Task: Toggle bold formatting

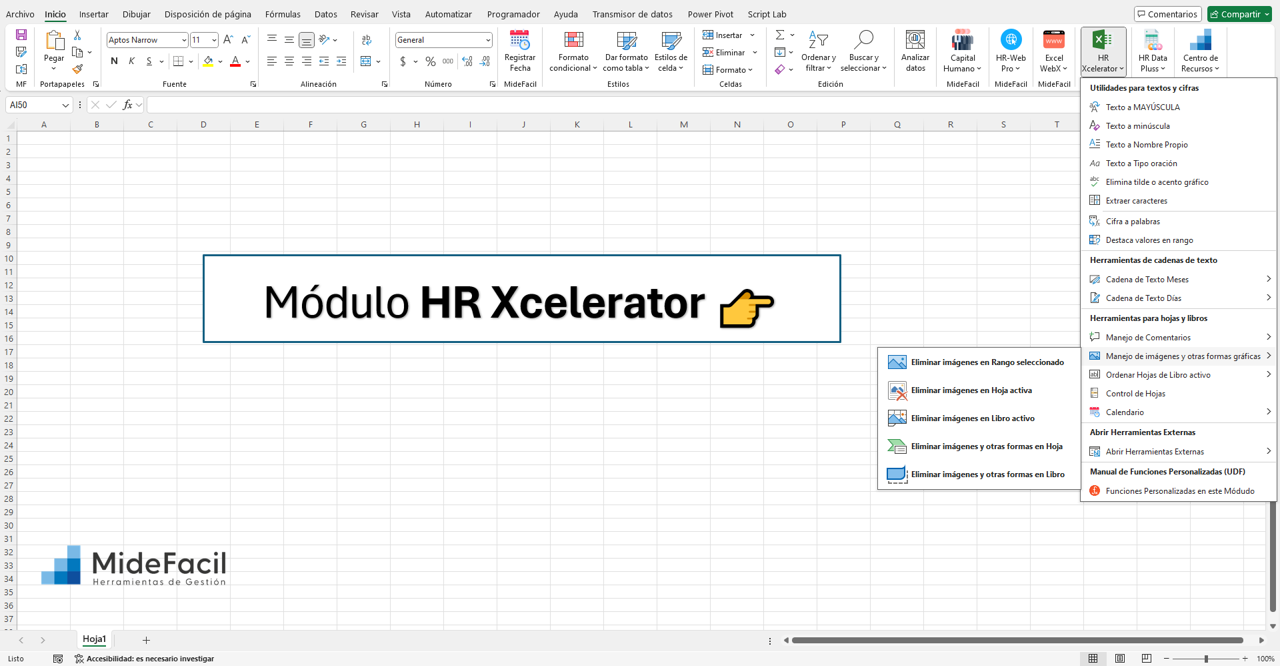Action: pyautogui.click(x=114, y=62)
